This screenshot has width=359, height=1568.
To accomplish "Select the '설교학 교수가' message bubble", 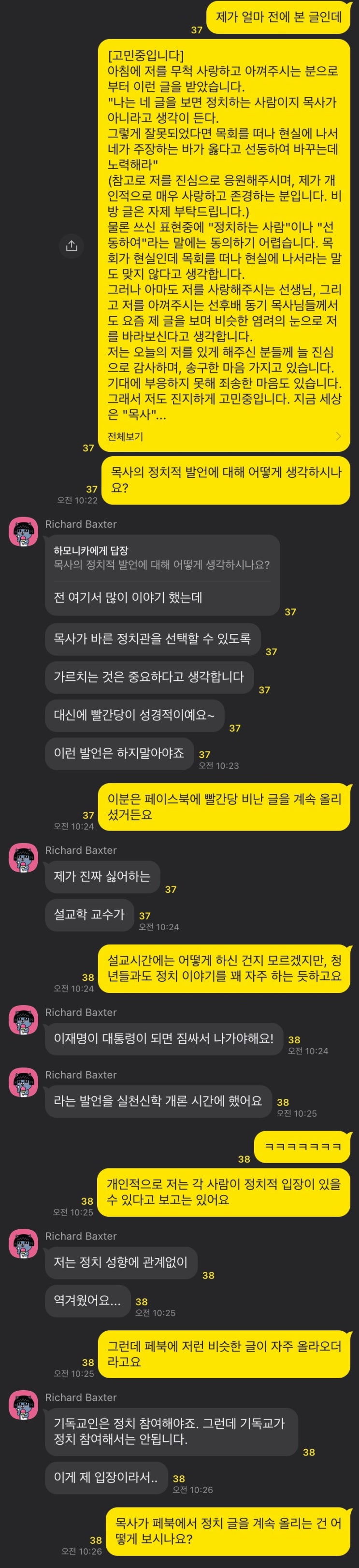I will 89,914.
